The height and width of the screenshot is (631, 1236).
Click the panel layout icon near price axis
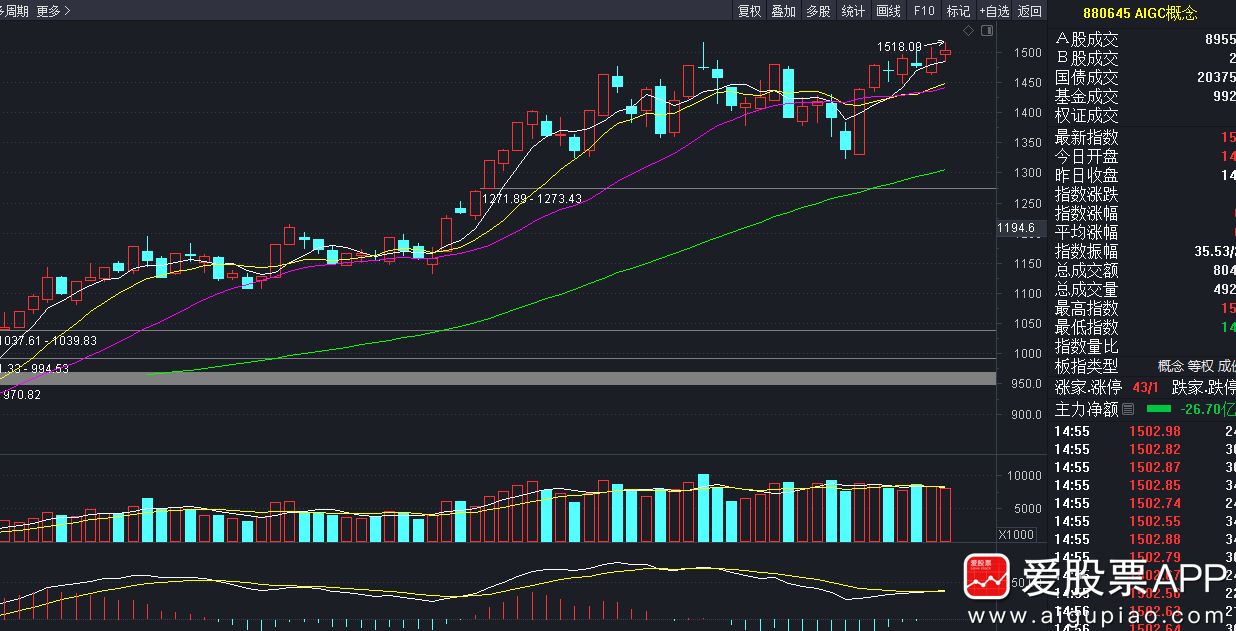point(987,31)
